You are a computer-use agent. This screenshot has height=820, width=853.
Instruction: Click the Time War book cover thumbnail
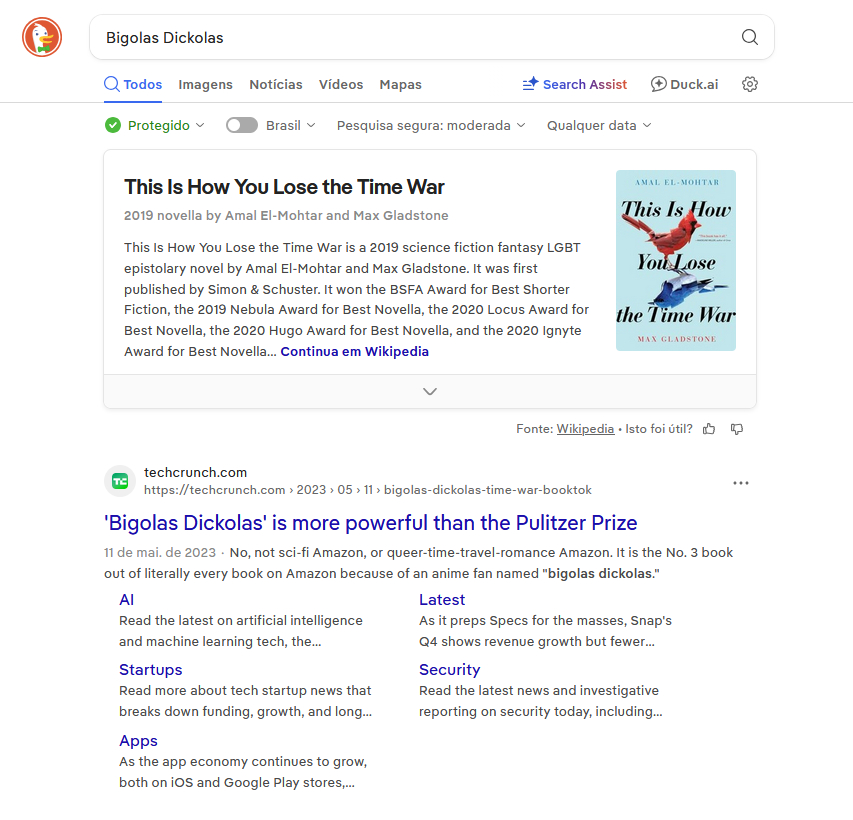(x=675, y=260)
